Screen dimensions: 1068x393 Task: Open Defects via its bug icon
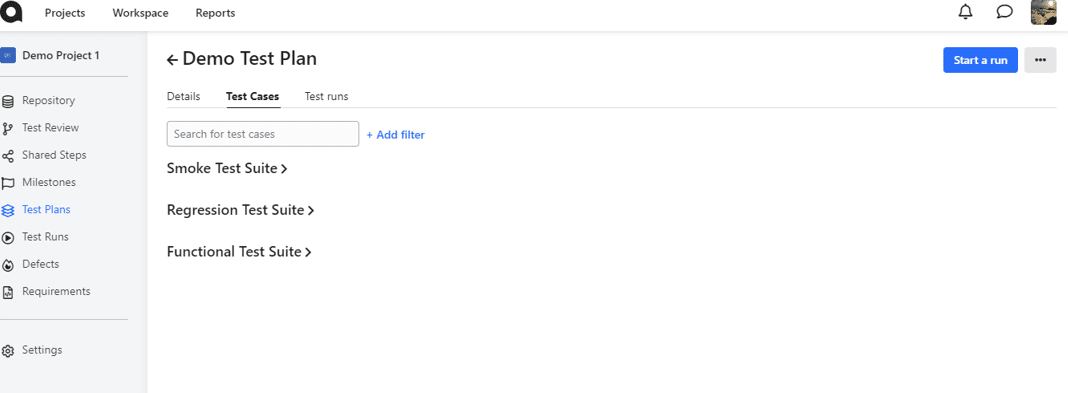(x=7, y=265)
